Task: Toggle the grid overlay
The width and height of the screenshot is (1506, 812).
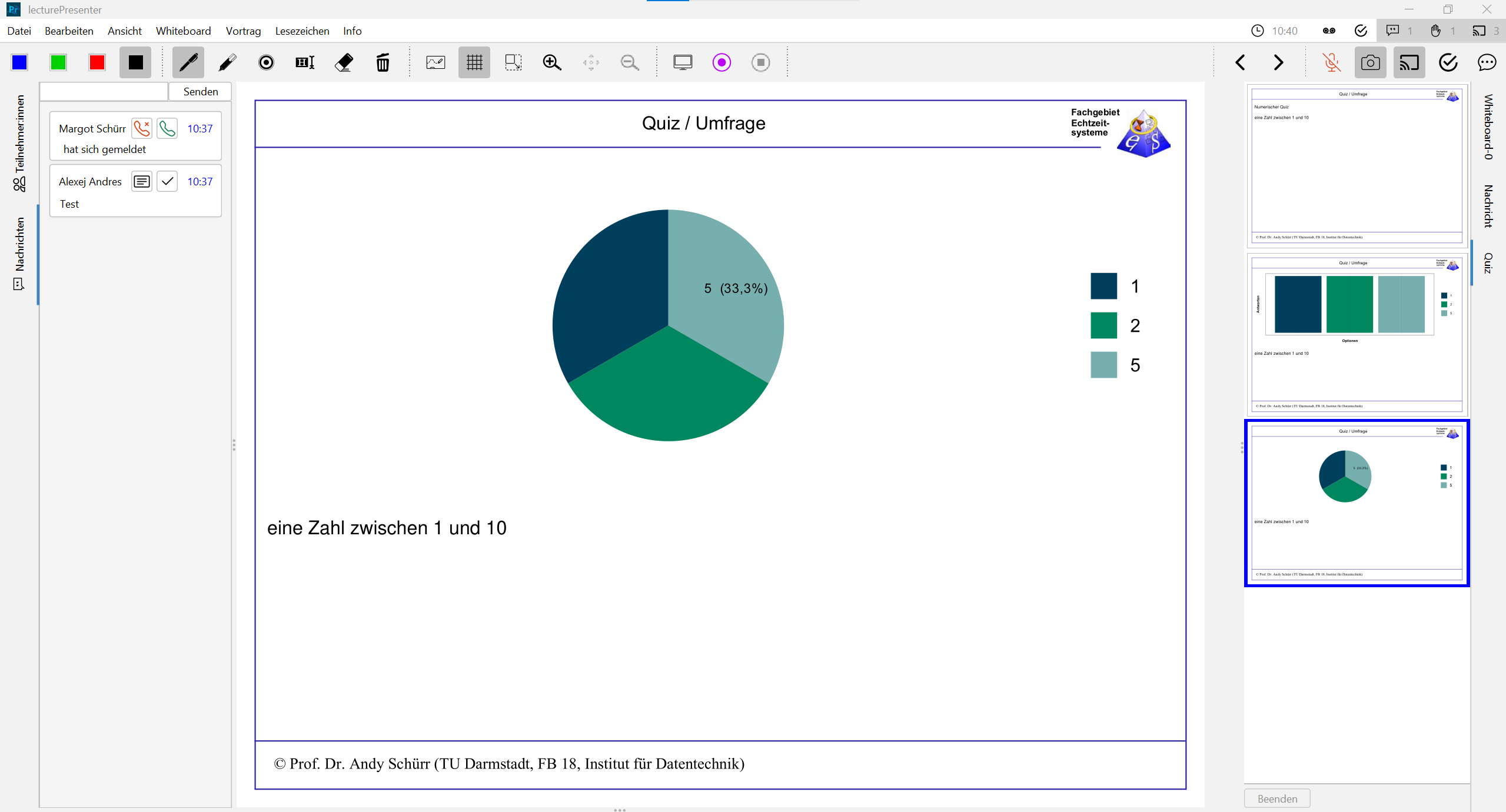Action: pos(474,62)
